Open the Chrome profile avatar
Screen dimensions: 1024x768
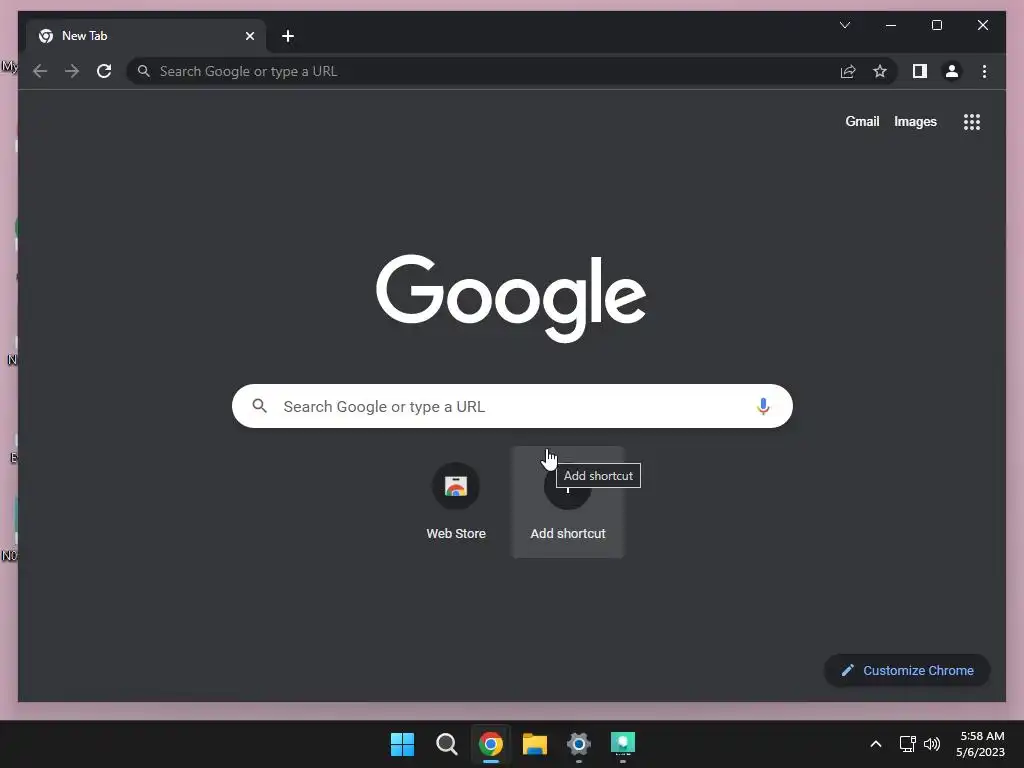[x=952, y=71]
